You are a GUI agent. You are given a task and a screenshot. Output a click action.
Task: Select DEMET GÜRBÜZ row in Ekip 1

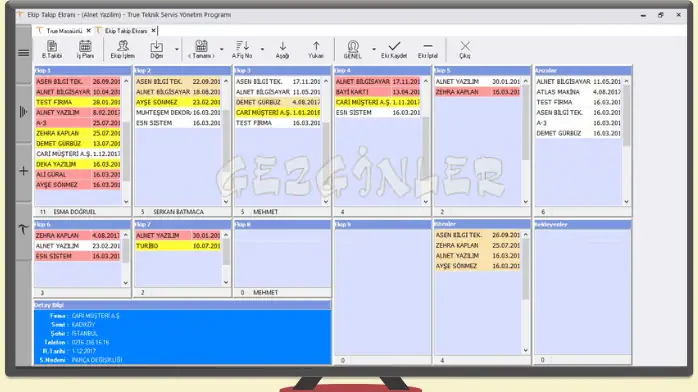(78, 144)
